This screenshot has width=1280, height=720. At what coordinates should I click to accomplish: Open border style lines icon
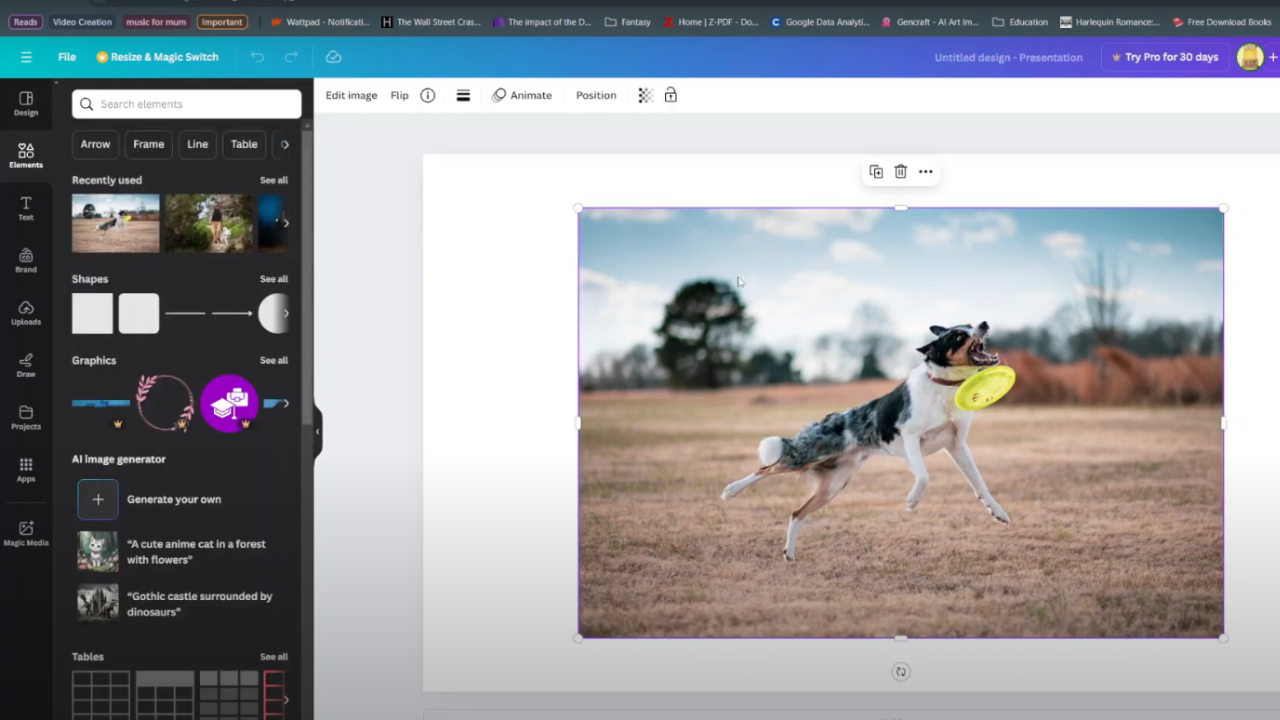point(463,95)
